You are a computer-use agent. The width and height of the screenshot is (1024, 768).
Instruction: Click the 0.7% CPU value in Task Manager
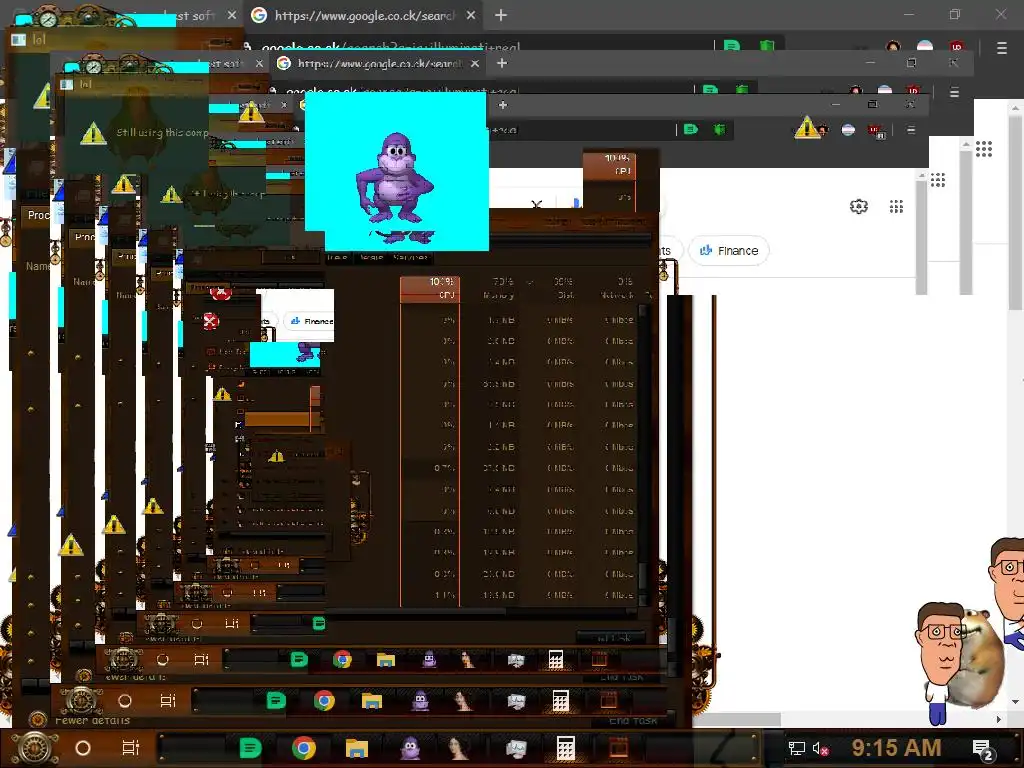[x=444, y=468]
